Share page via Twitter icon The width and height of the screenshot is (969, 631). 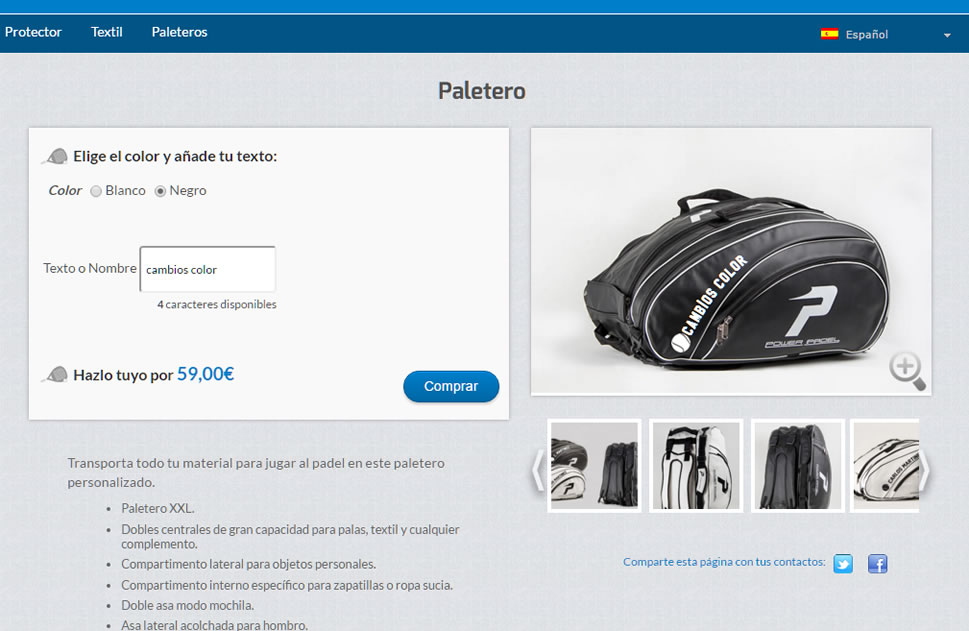coord(843,564)
